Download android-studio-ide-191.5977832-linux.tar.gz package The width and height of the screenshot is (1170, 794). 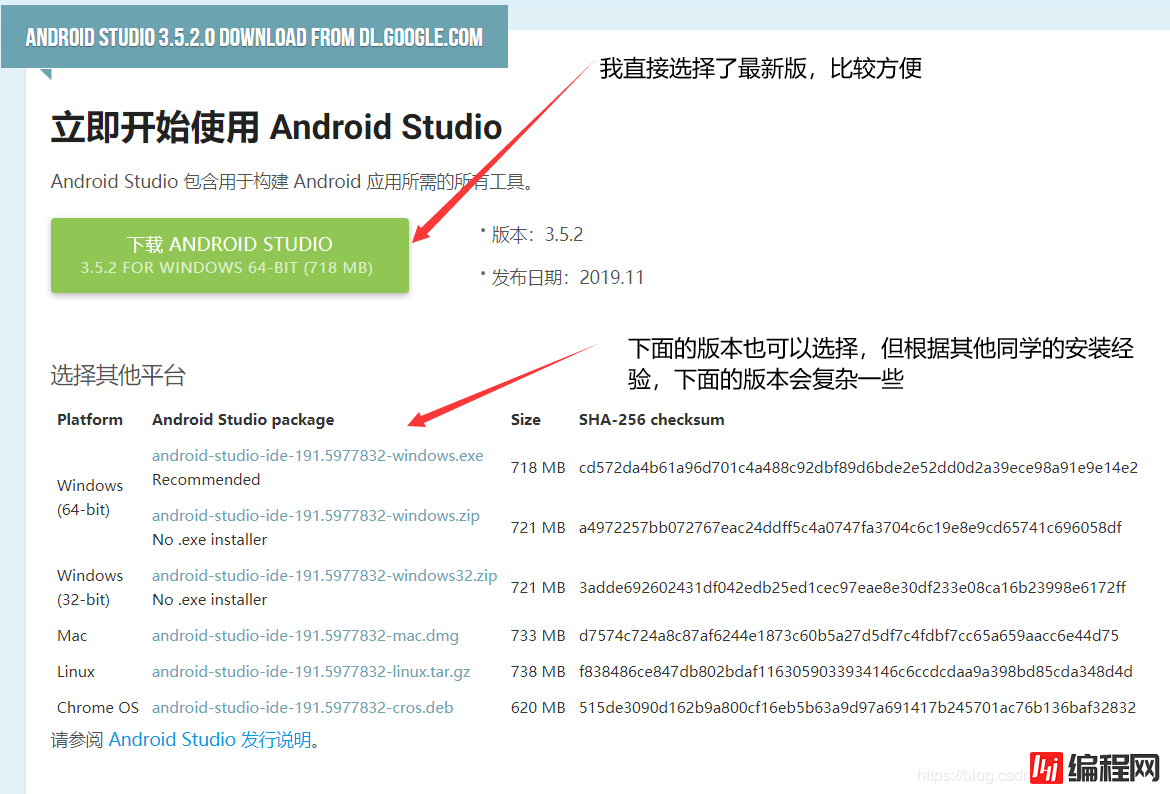tap(311, 672)
